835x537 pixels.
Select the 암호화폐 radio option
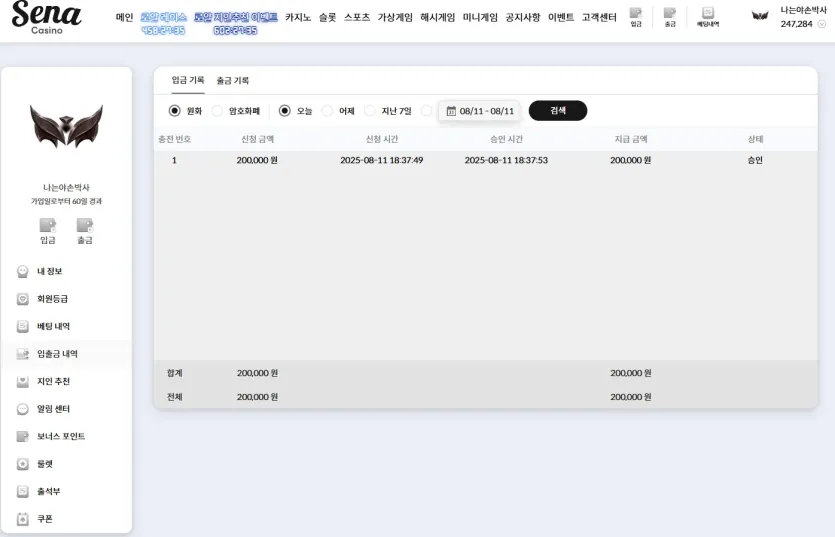tap(218, 111)
